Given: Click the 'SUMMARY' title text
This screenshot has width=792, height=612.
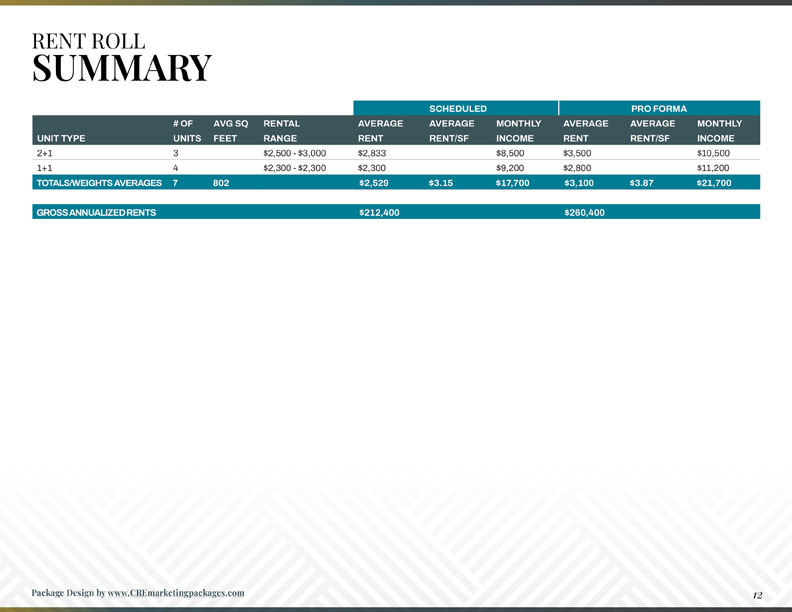Looking at the screenshot, I should tap(122, 68).
